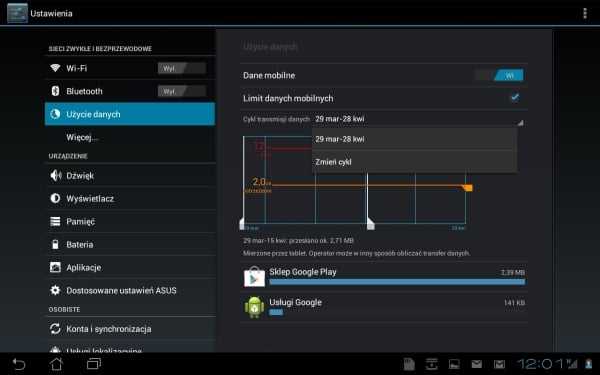Tap the 141 KB usage value
This screenshot has height=375, width=600.
pyautogui.click(x=514, y=303)
